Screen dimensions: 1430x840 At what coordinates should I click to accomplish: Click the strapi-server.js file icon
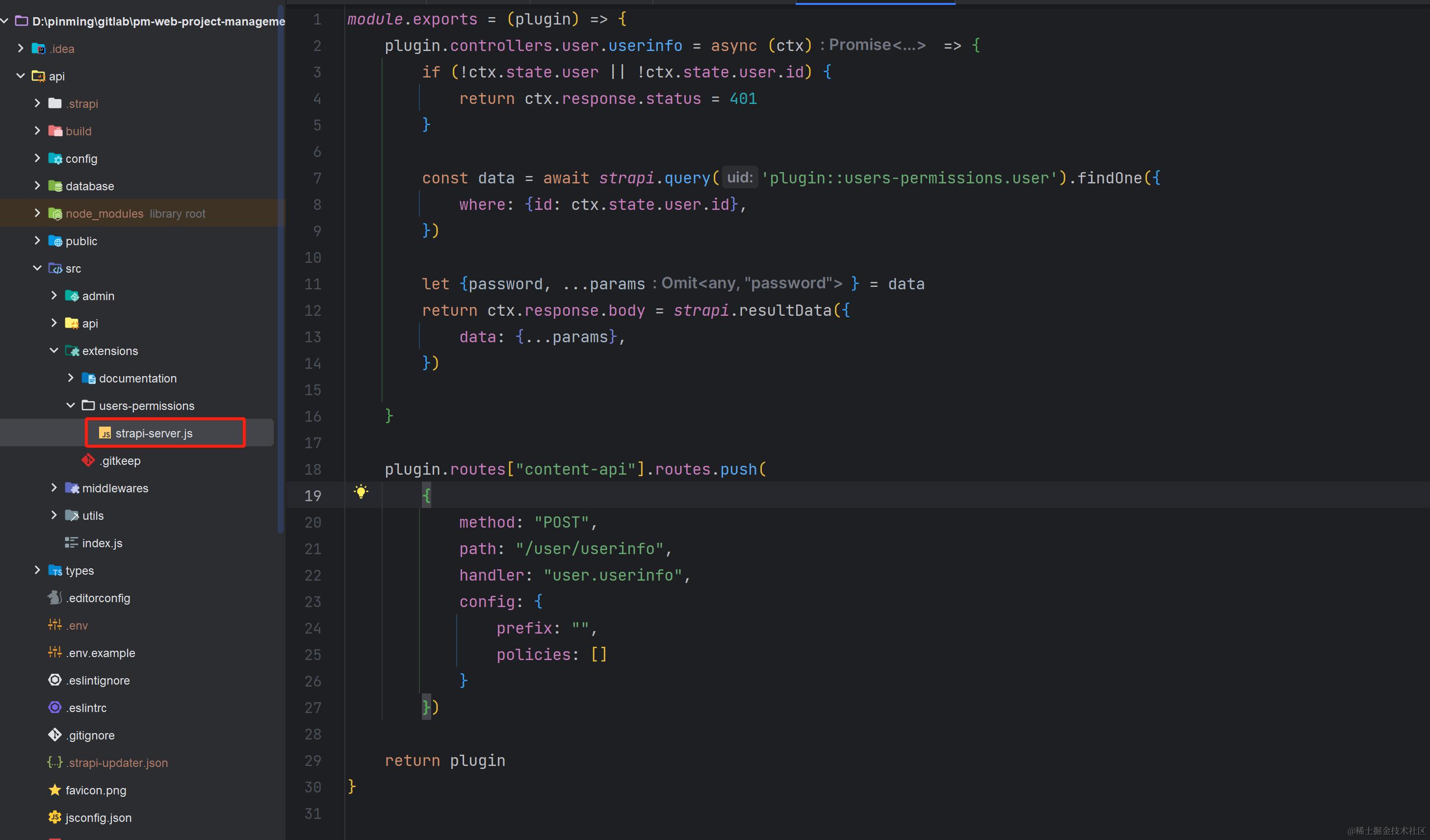click(105, 433)
